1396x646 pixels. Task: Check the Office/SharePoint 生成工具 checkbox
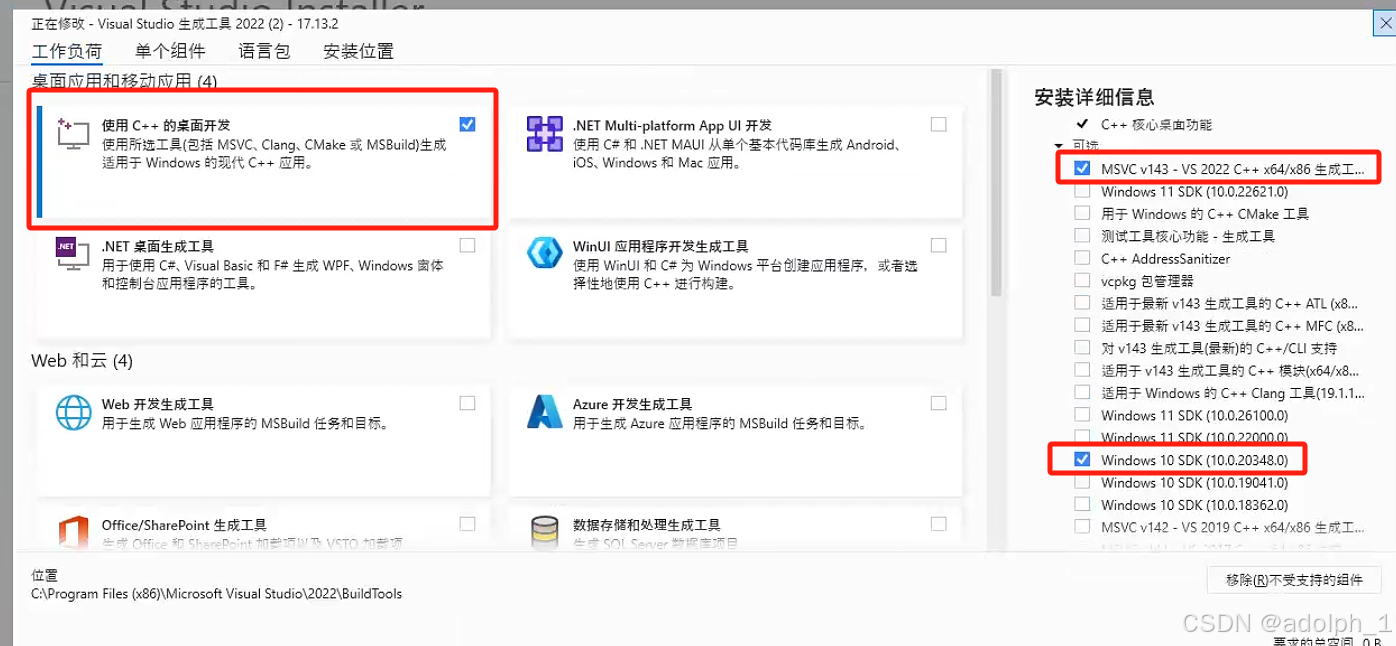[x=467, y=523]
